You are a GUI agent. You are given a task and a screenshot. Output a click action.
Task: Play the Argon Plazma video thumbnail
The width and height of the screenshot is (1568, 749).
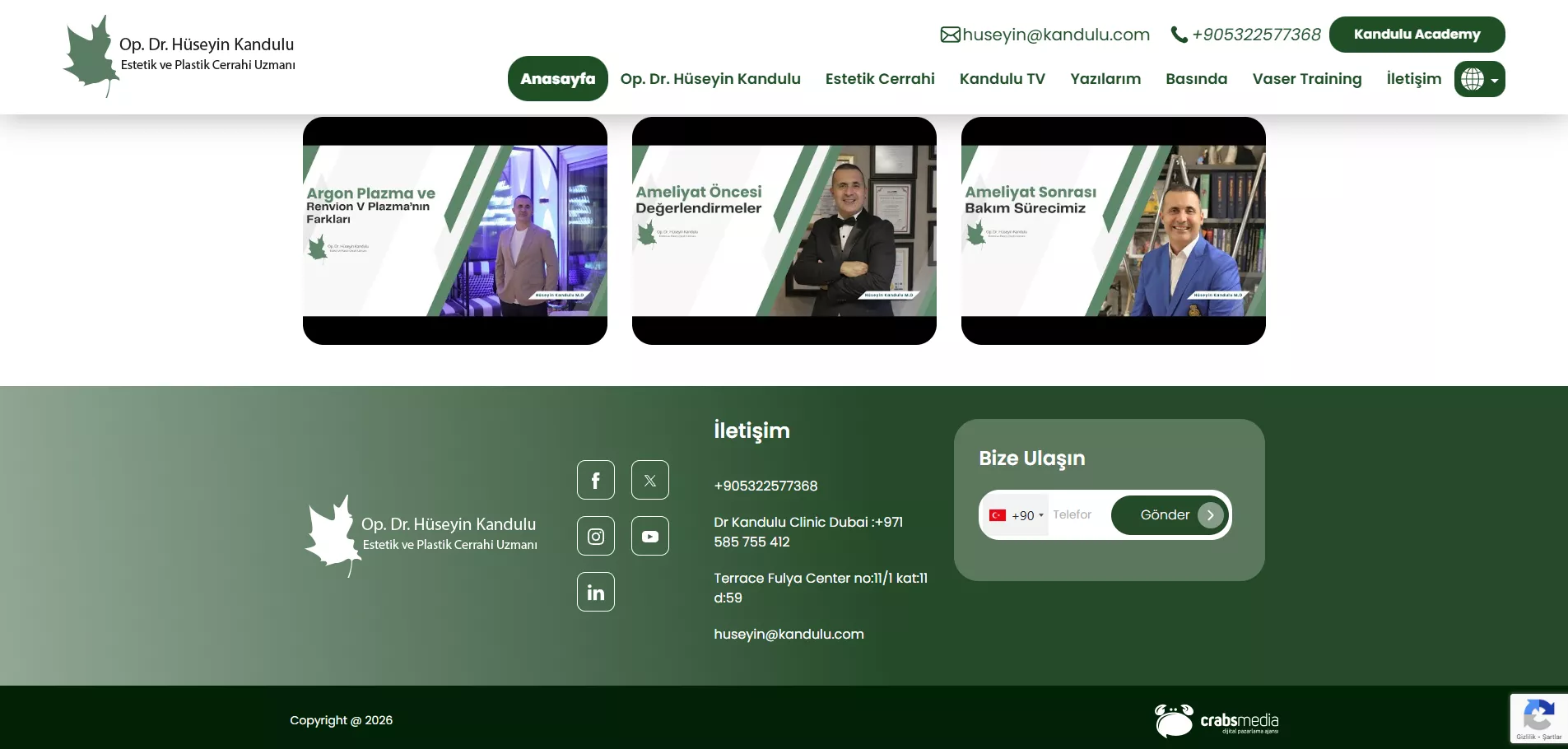(454, 230)
